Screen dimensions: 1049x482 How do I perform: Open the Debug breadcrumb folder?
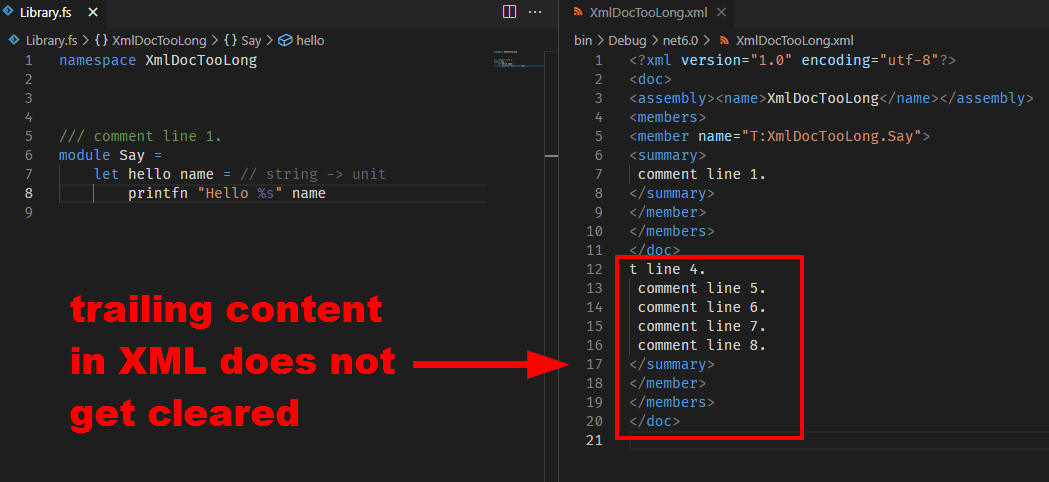(627, 40)
